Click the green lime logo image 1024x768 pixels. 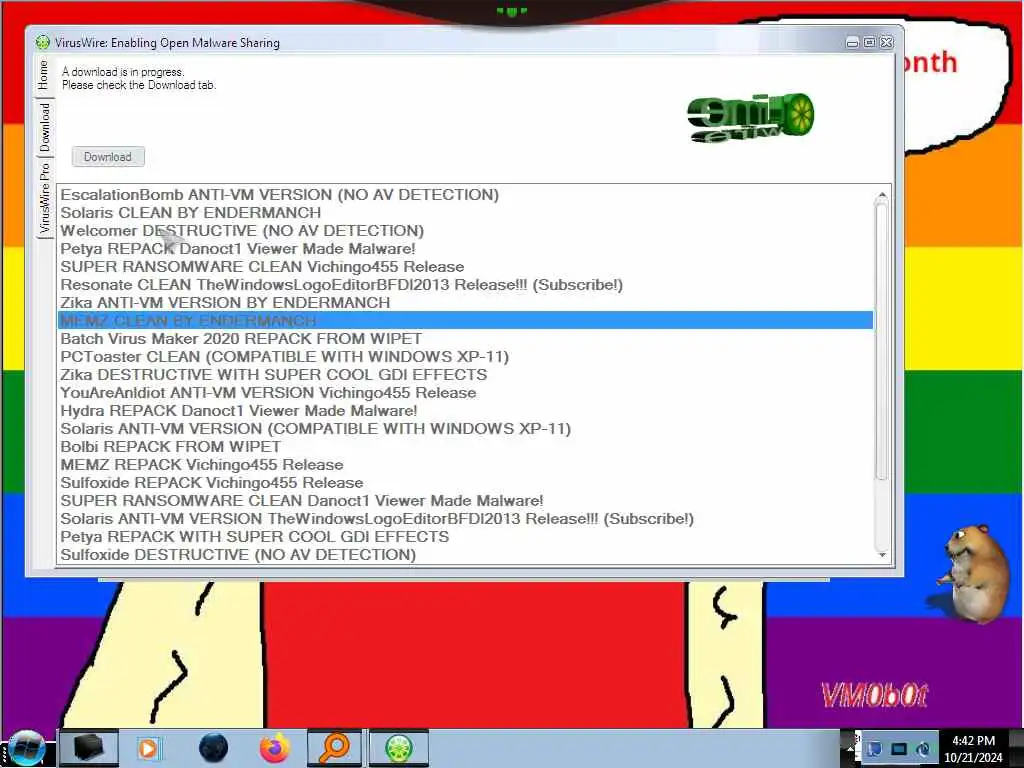(x=750, y=118)
